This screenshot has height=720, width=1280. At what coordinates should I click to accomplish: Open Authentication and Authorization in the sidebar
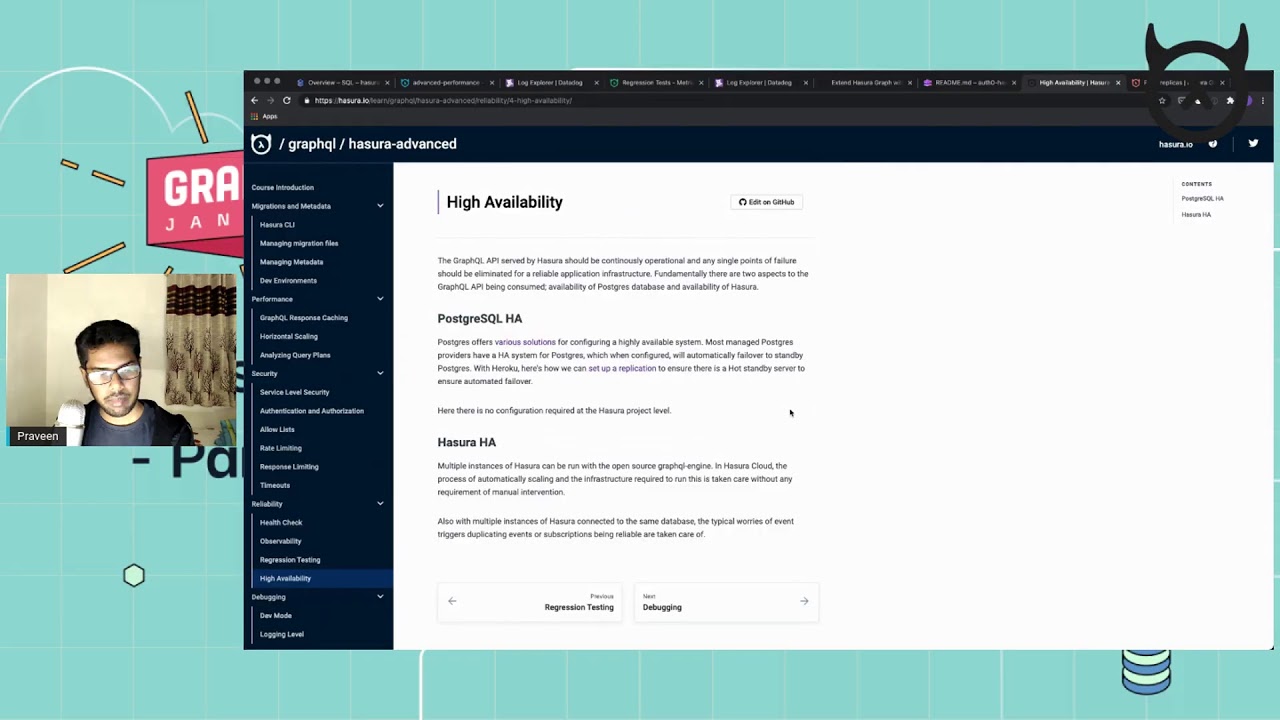(312, 411)
